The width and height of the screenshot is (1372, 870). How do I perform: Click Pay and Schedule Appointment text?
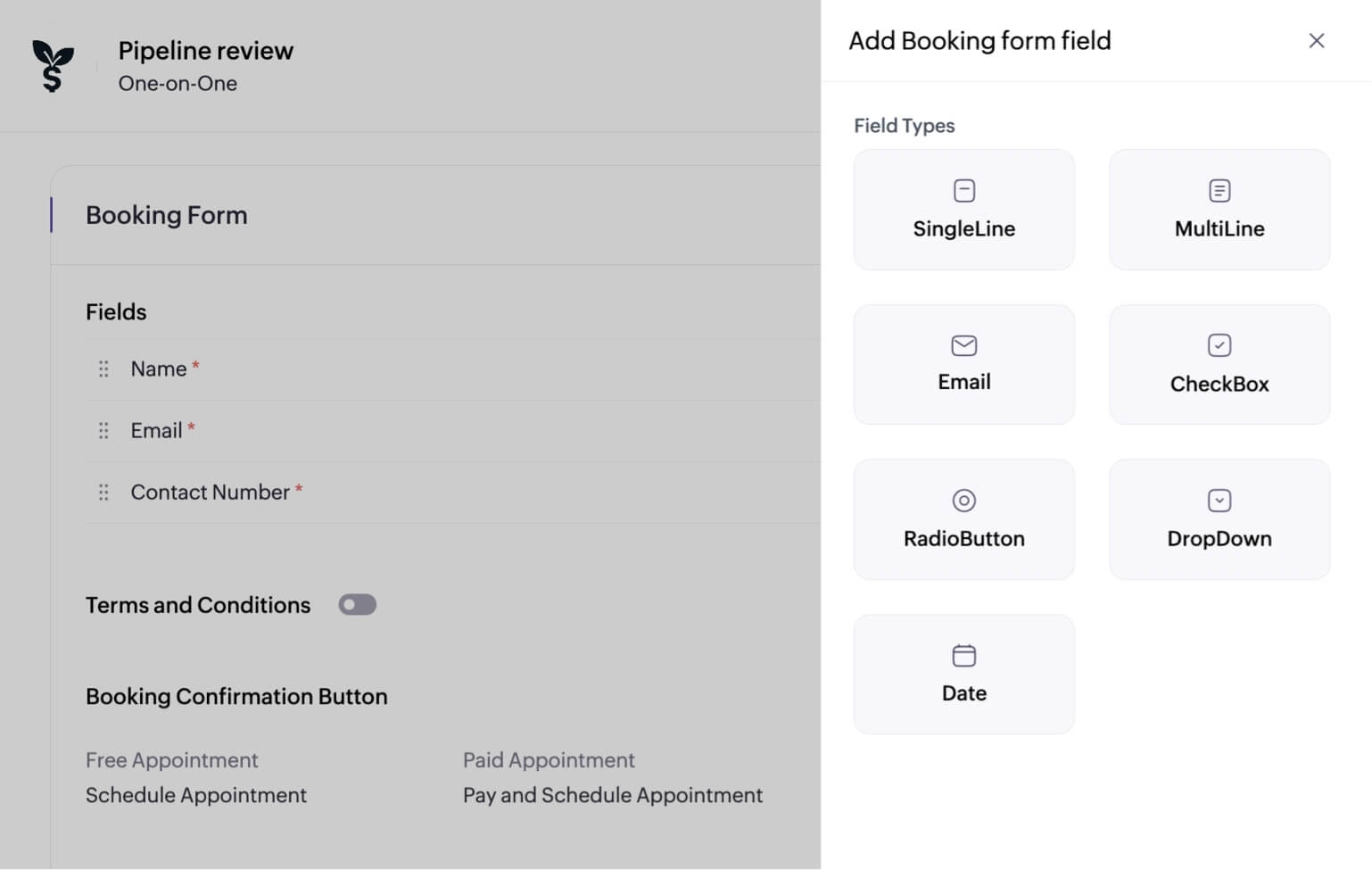[x=612, y=795]
